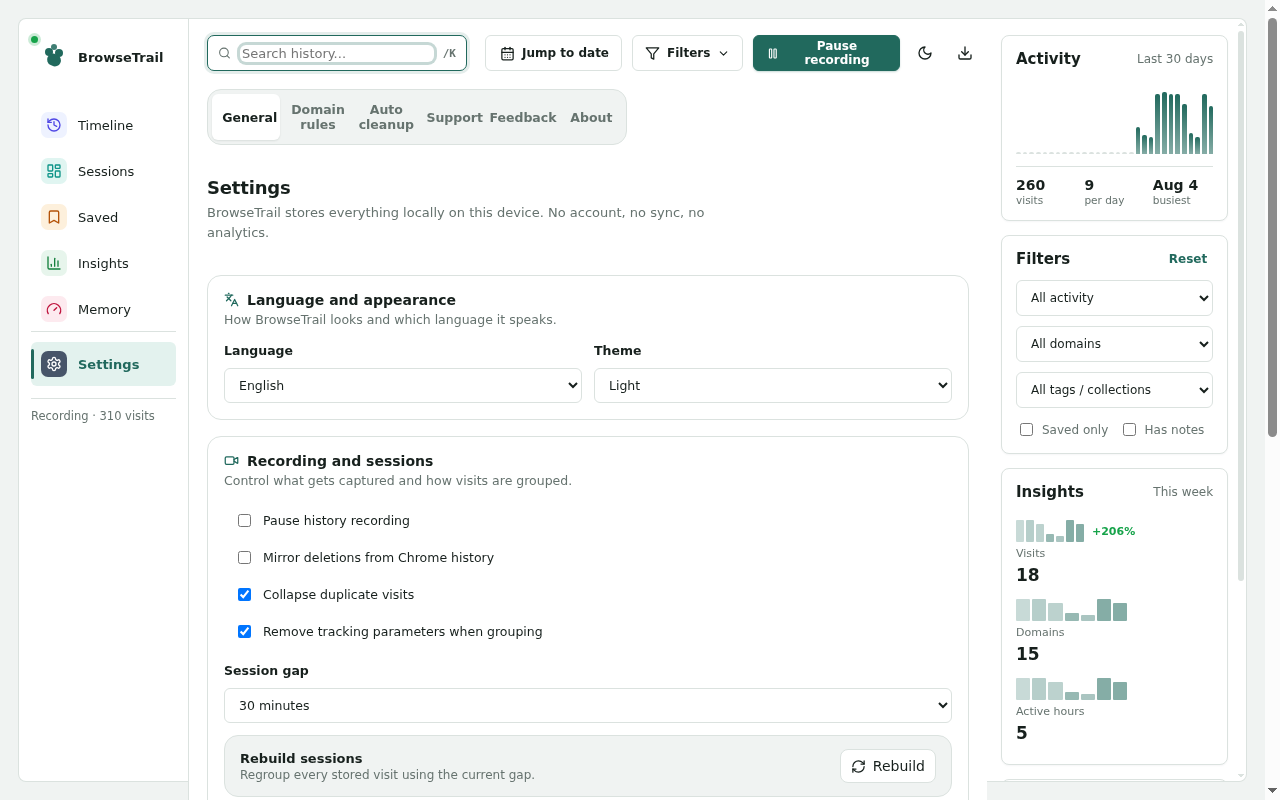Open Saved via its bookmark icon
This screenshot has height=800, width=1280.
[54, 217]
